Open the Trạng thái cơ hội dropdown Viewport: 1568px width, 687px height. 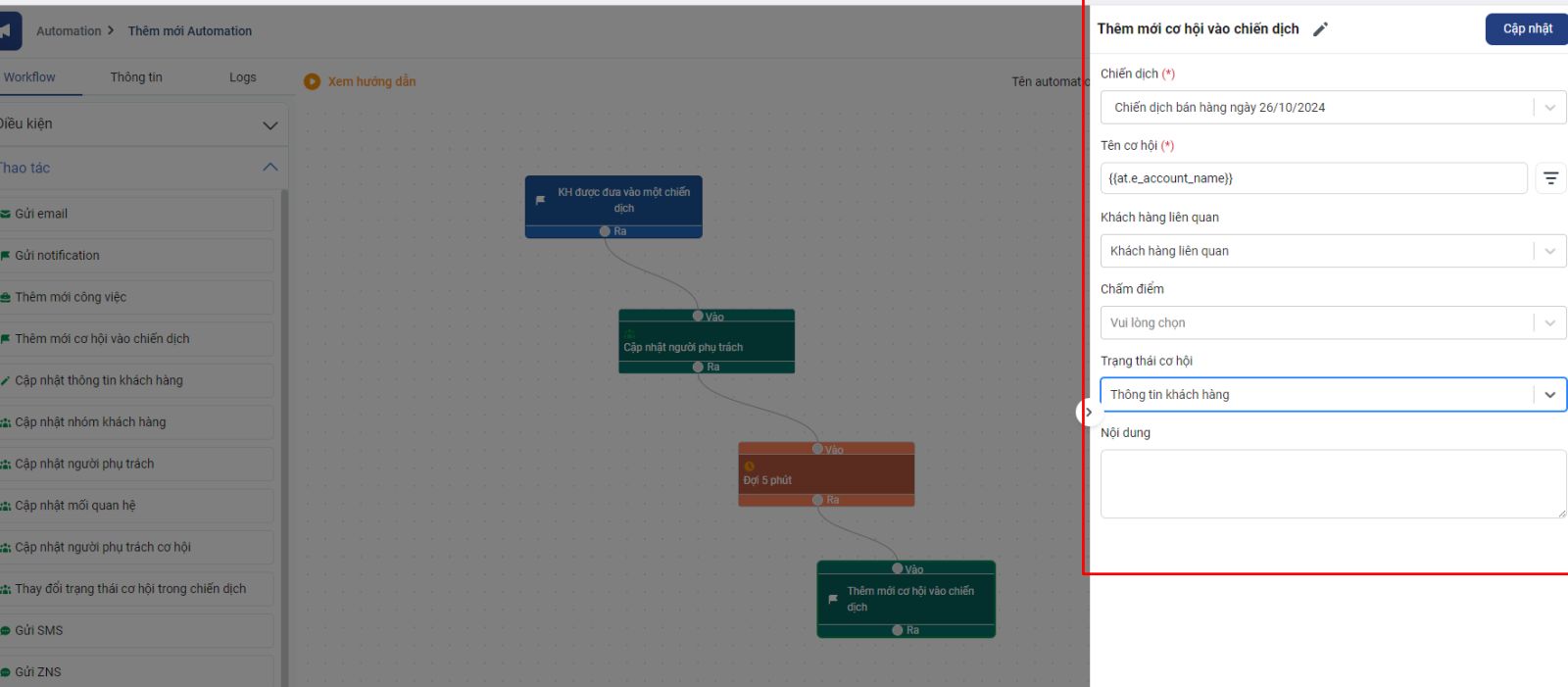1332,395
